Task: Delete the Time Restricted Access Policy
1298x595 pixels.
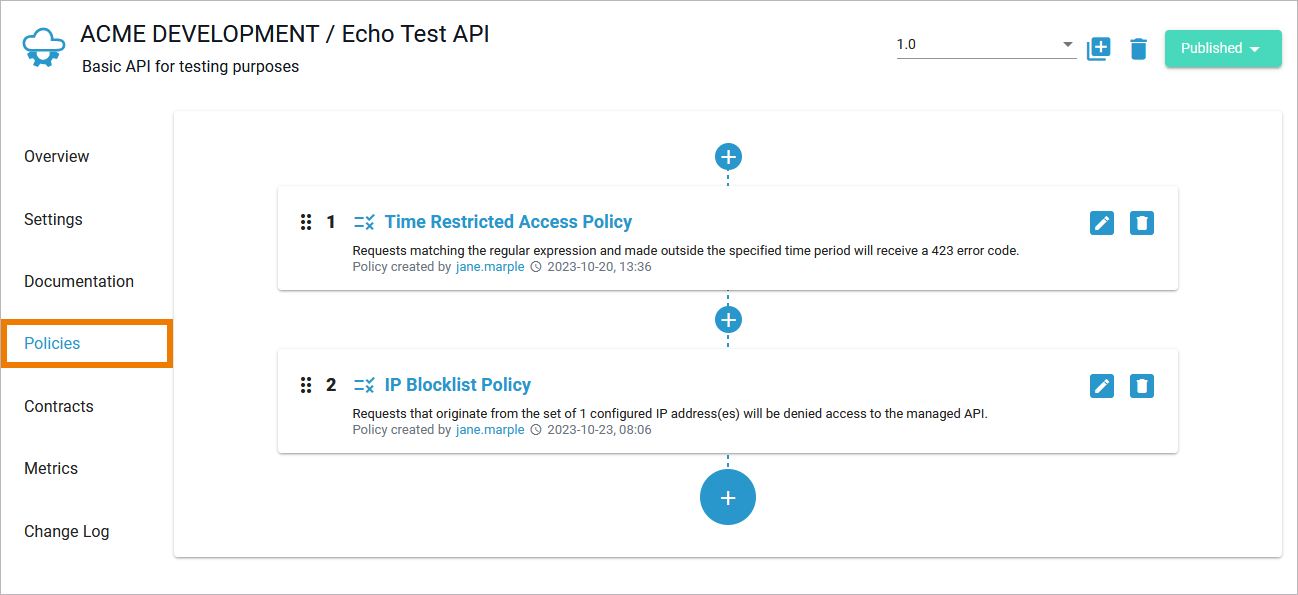Action: point(1141,223)
